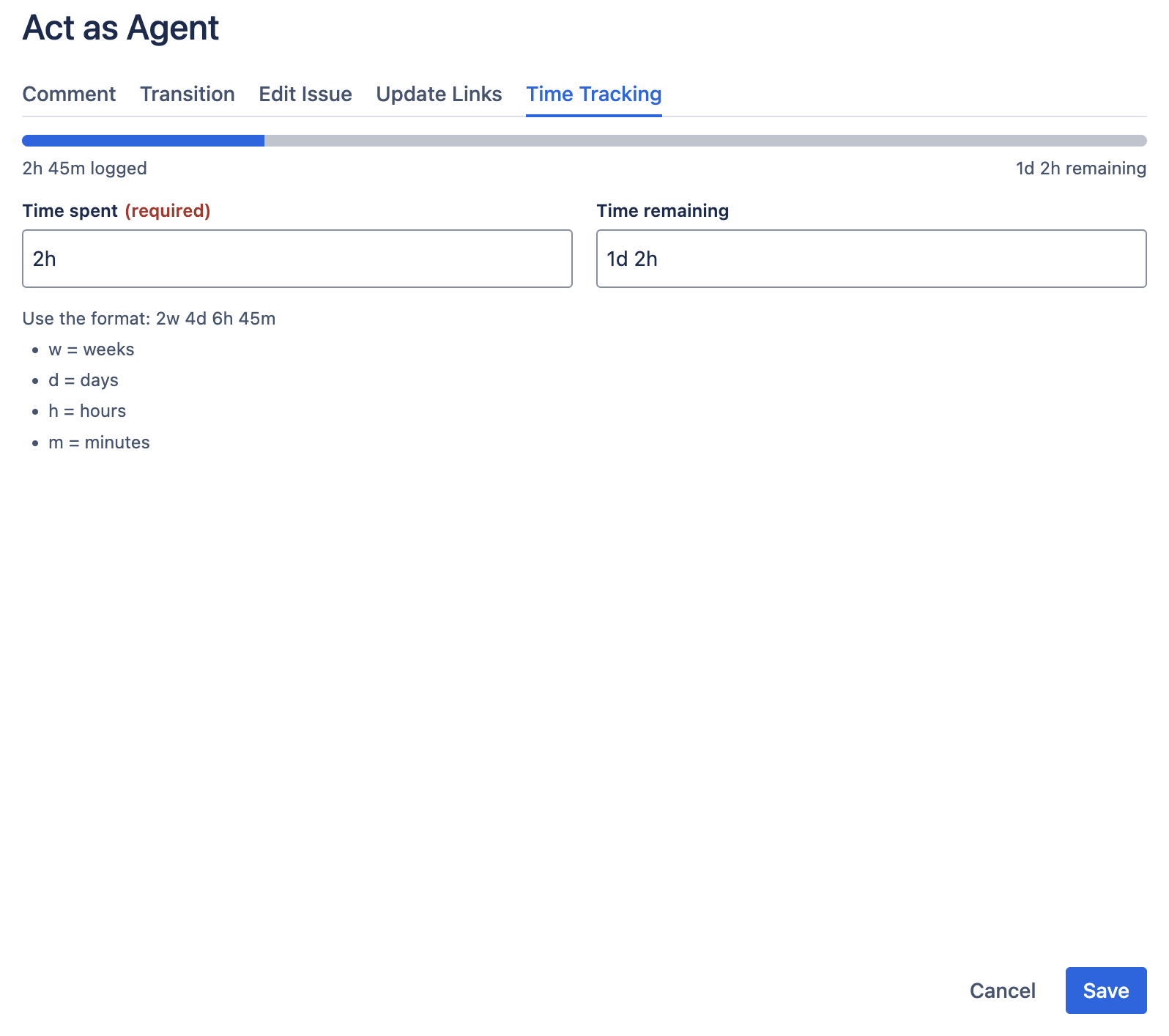The height and width of the screenshot is (1036, 1169).
Task: Select the Edit Issue tab
Action: [305, 95]
